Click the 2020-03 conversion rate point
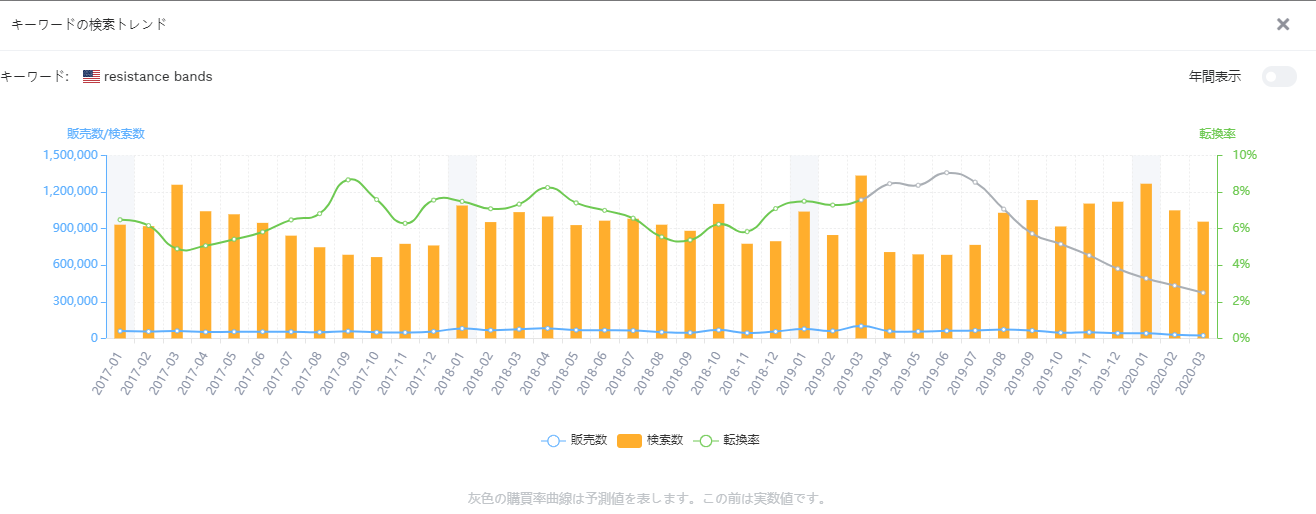The height and width of the screenshot is (514, 1316). coord(1203,293)
